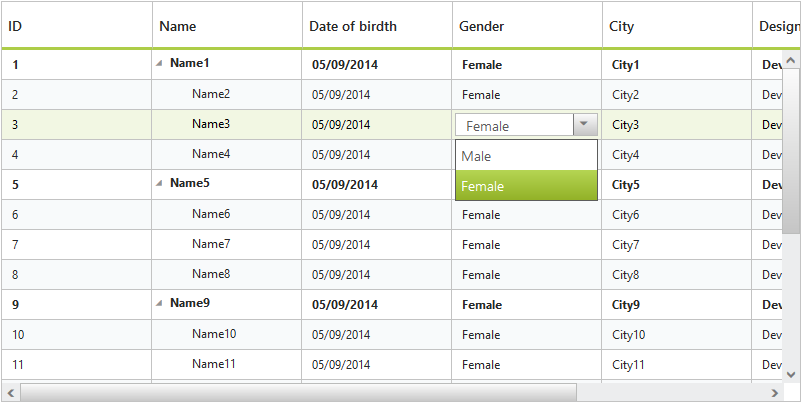Select Male from the dropdown list
This screenshot has width=802, height=403.
point(526,156)
